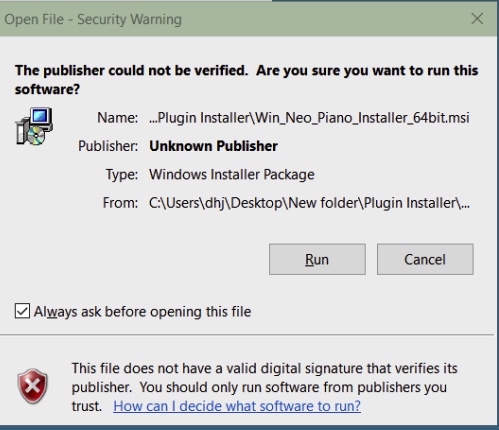This screenshot has width=499, height=430.
Task: Open the How can I decide link
Action: tap(237, 406)
